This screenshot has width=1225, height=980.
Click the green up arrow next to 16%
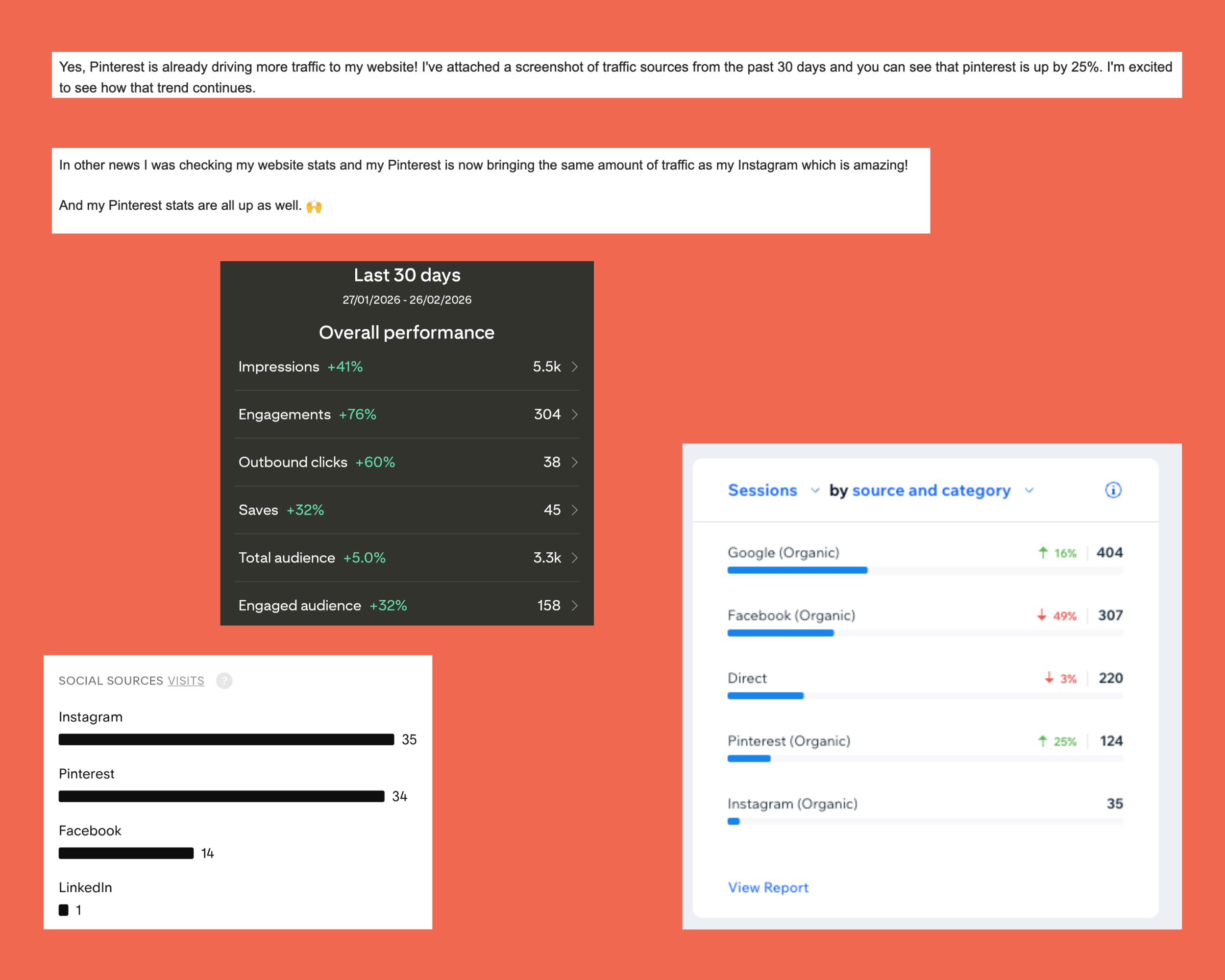click(x=1043, y=552)
